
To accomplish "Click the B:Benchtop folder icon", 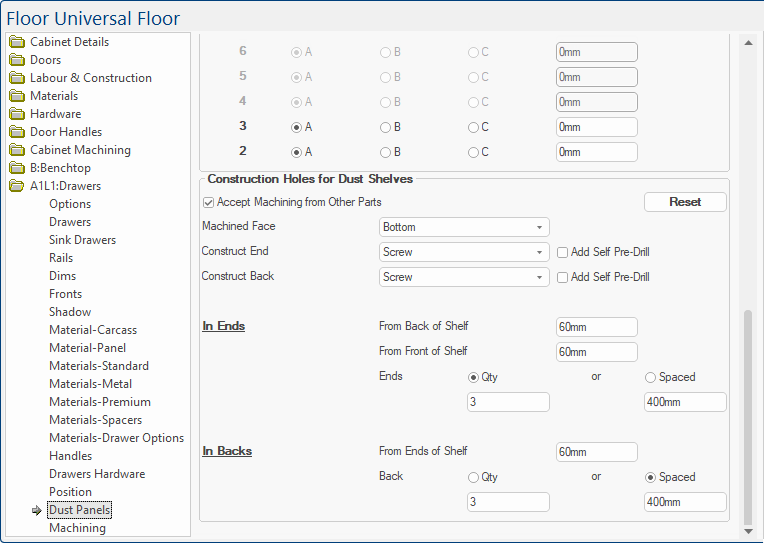I will click(17, 168).
